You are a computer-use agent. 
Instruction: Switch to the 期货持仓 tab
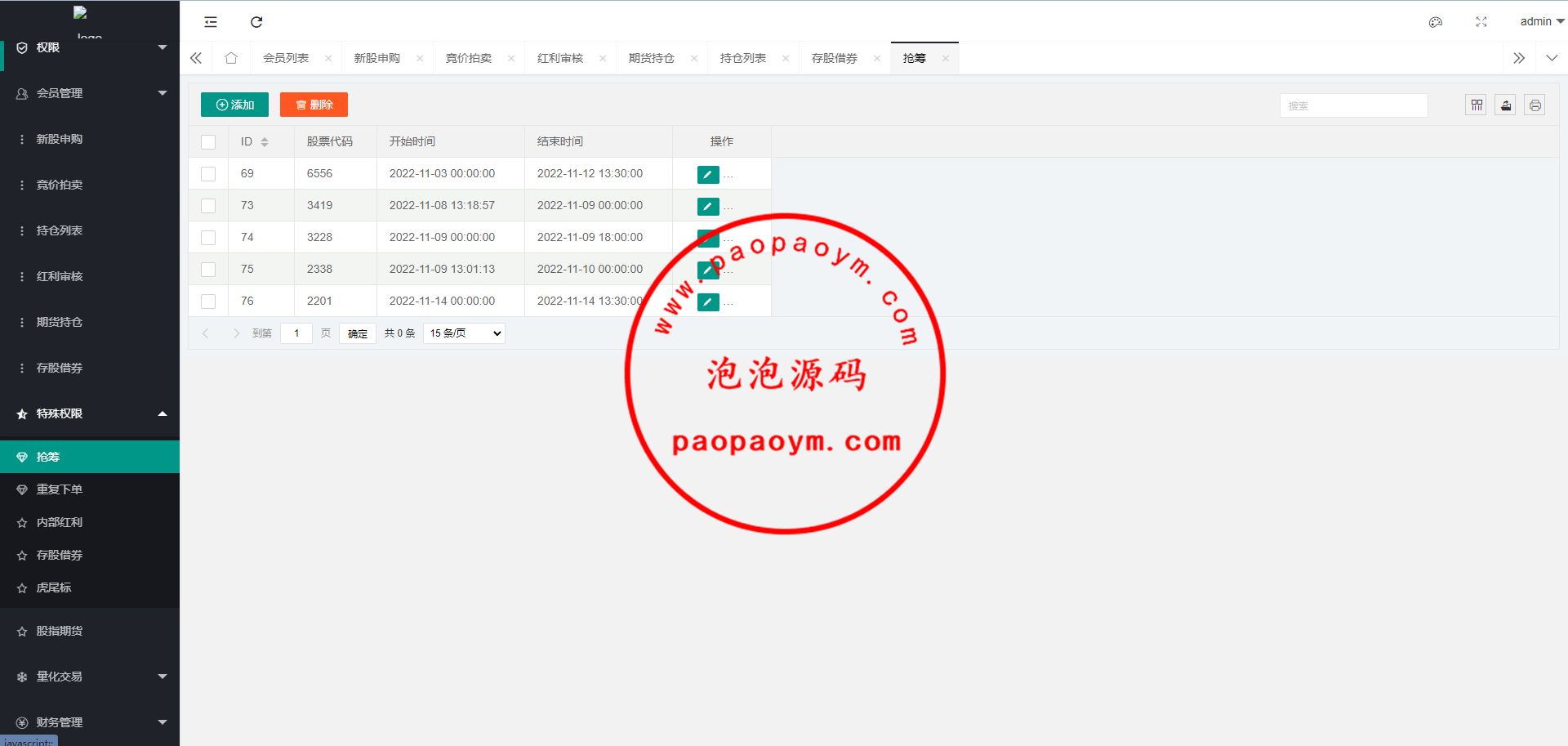[652, 58]
